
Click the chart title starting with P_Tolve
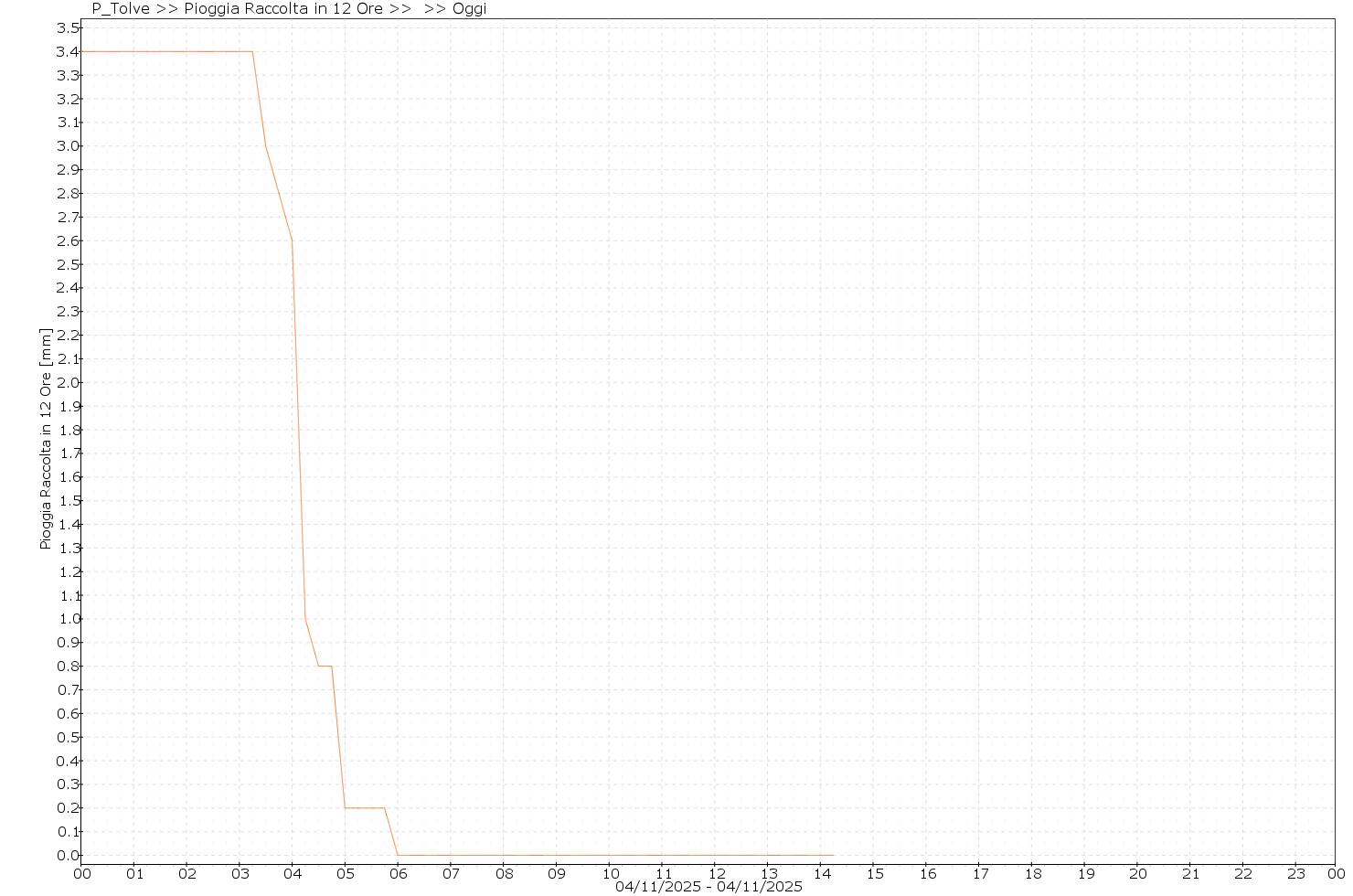tap(289, 9)
